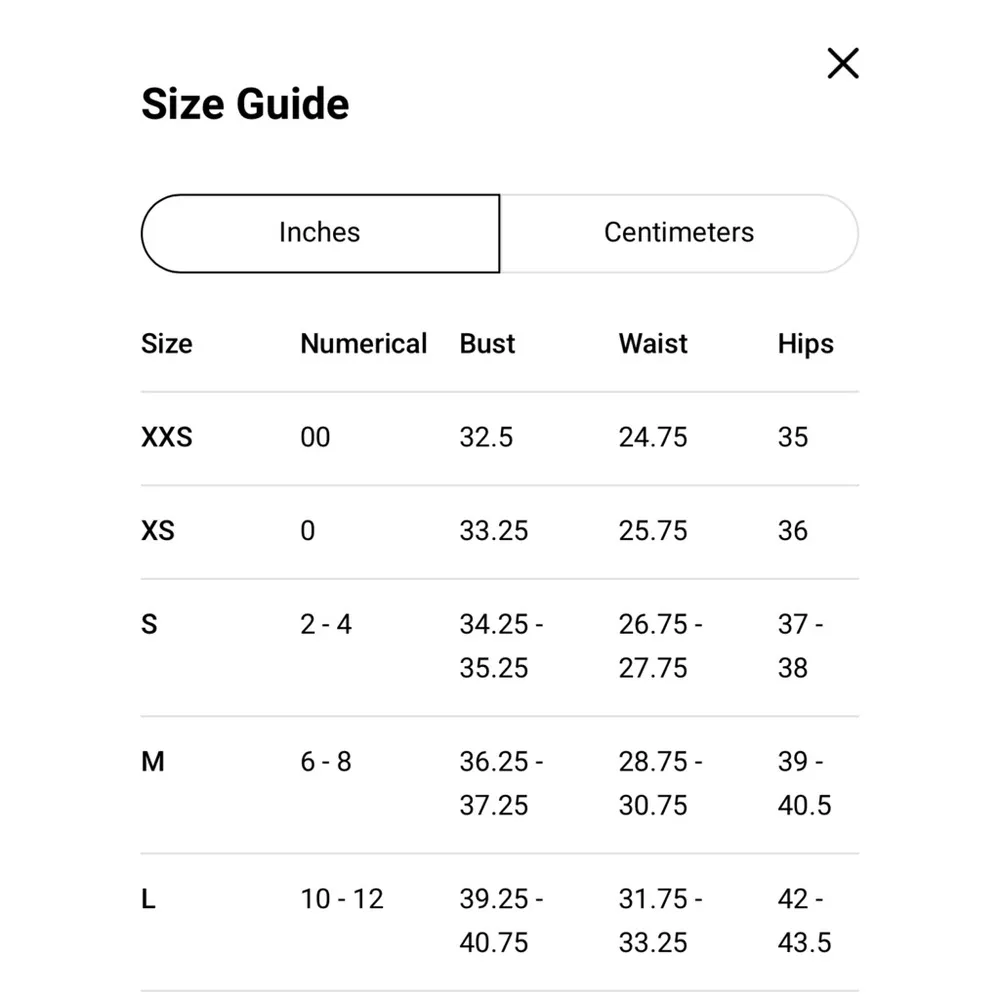This screenshot has height=1000, width=1000.
Task: Click the 39 - 40.5 hips value
Action: click(804, 783)
